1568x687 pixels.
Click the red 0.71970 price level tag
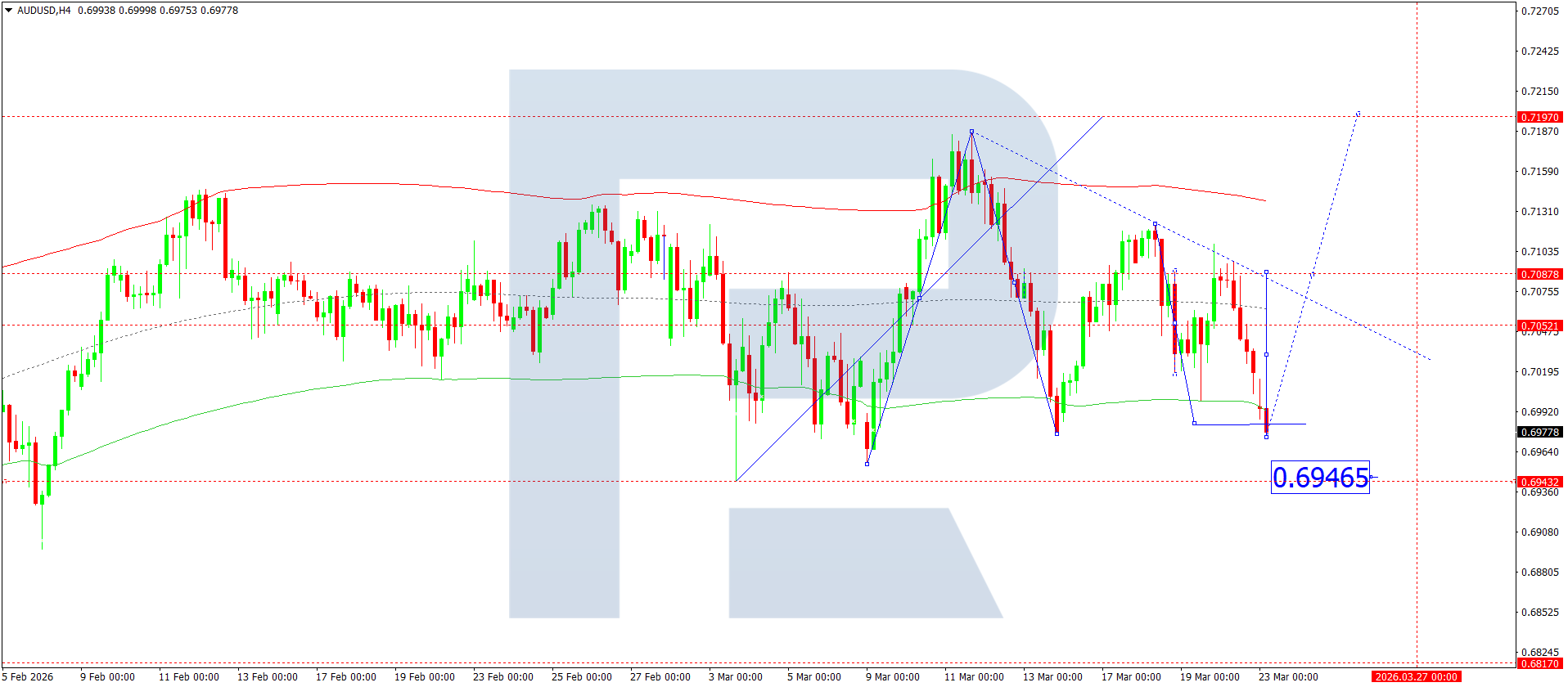[x=1539, y=117]
